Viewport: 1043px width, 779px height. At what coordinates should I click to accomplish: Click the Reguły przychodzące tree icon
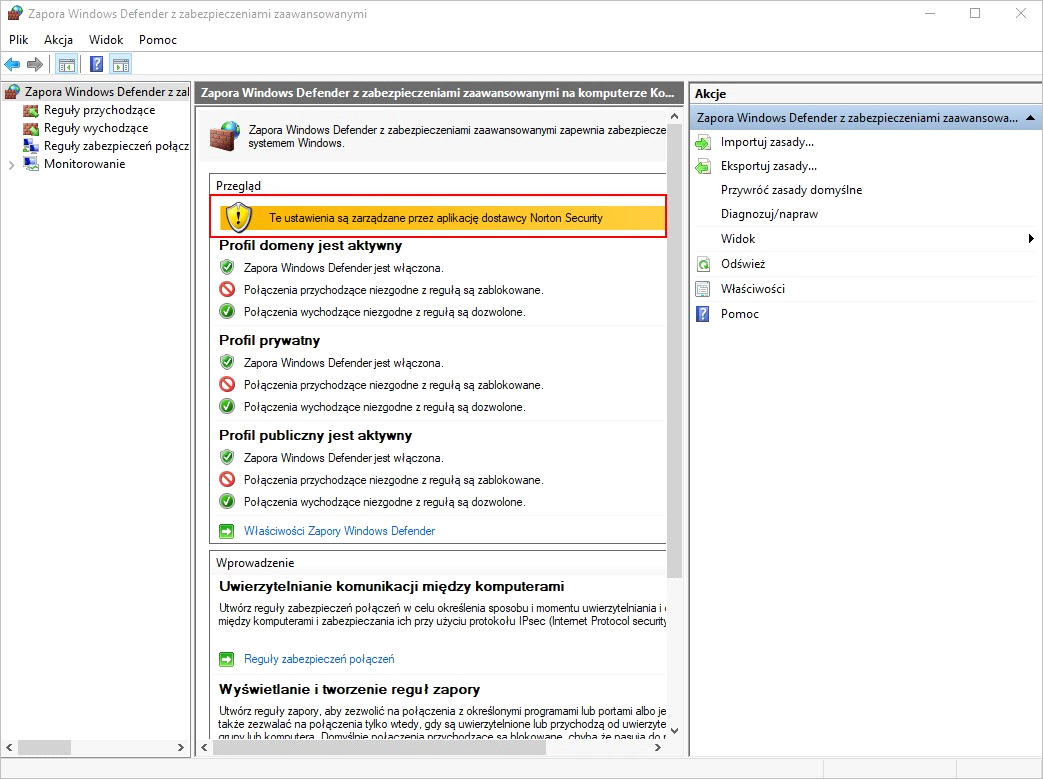coord(31,110)
